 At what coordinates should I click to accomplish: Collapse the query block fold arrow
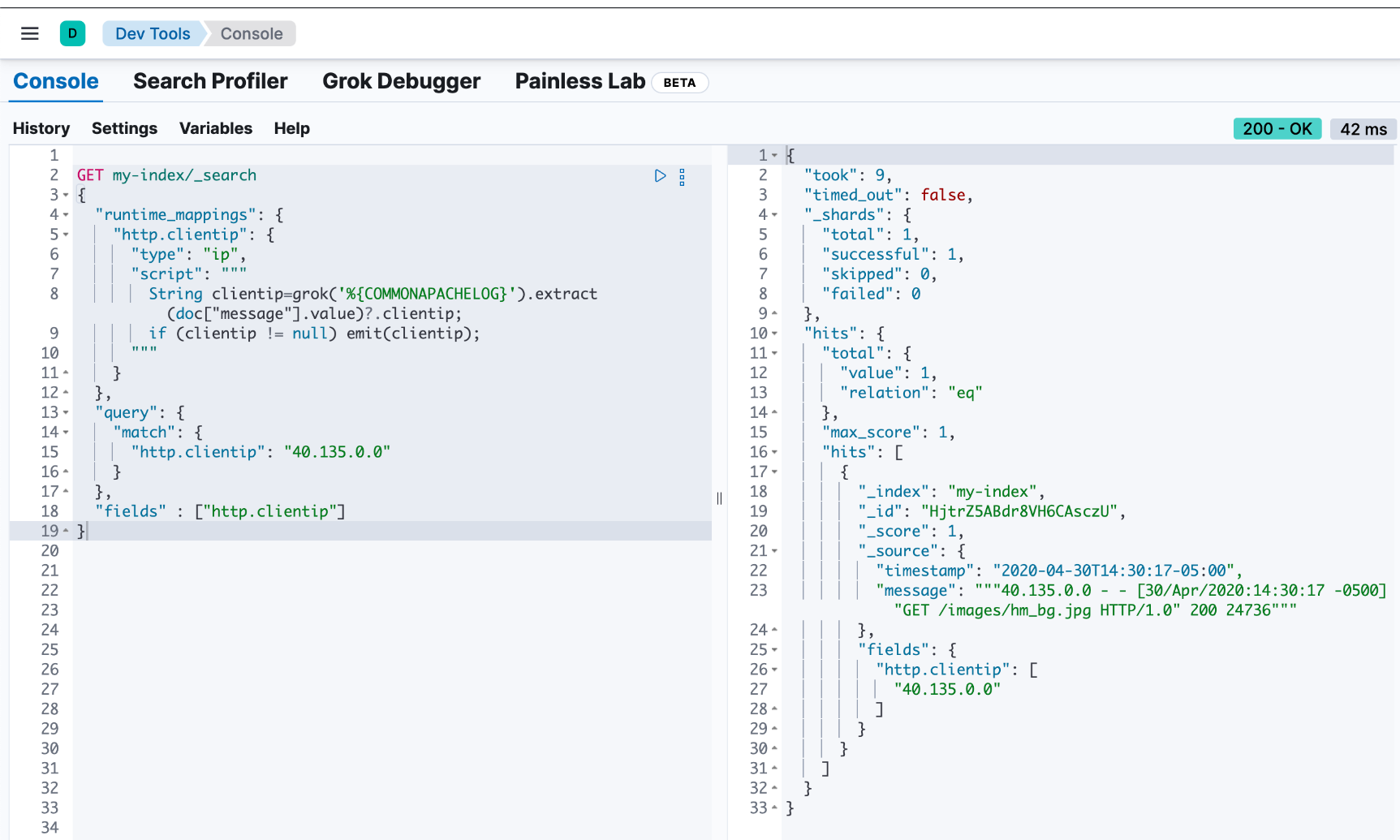pos(66,413)
